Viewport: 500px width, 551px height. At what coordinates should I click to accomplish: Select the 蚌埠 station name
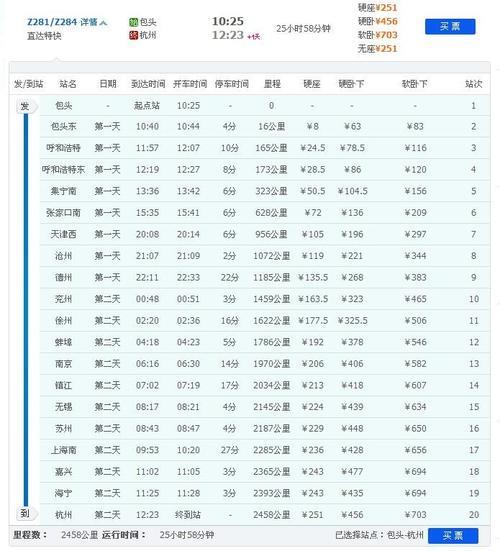pos(63,342)
